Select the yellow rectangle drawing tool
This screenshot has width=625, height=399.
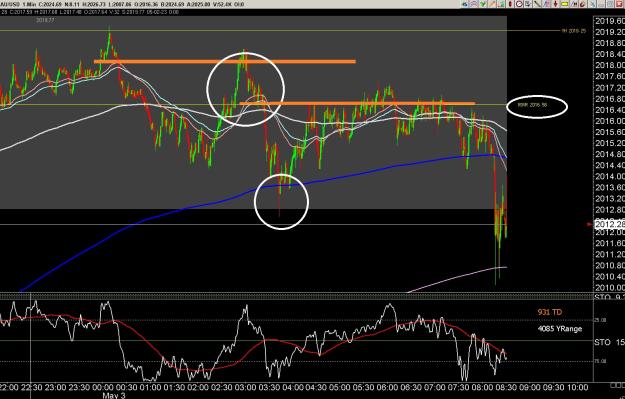tap(564, 4)
